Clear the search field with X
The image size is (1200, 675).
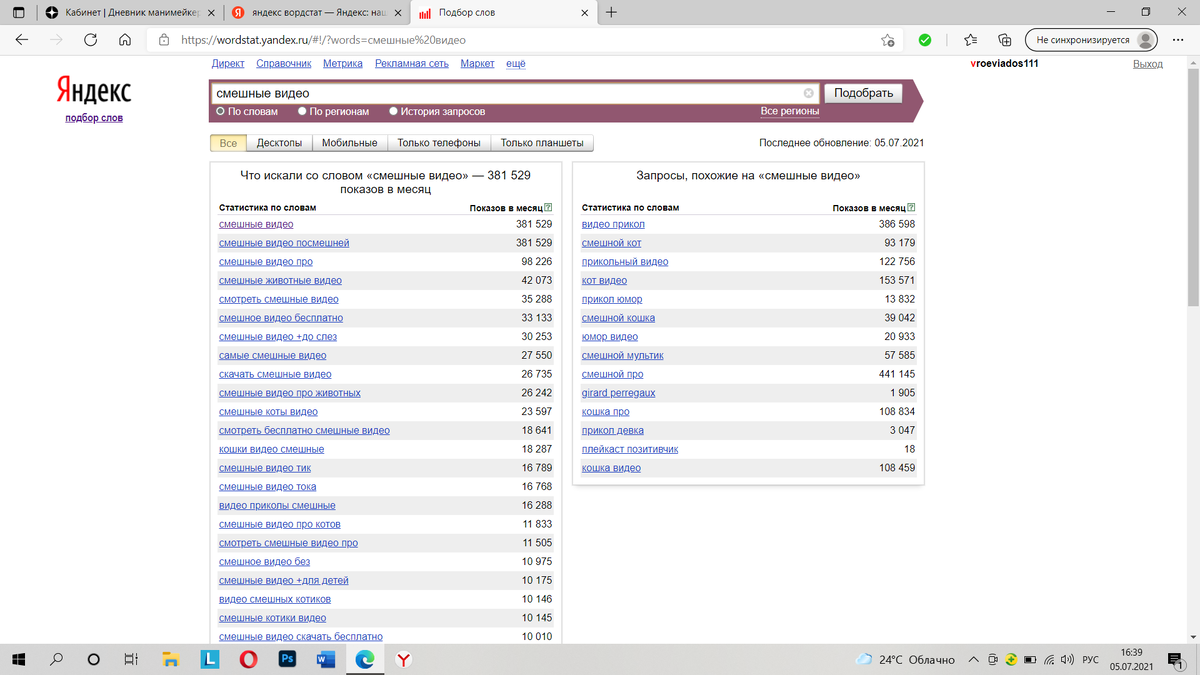[809, 93]
